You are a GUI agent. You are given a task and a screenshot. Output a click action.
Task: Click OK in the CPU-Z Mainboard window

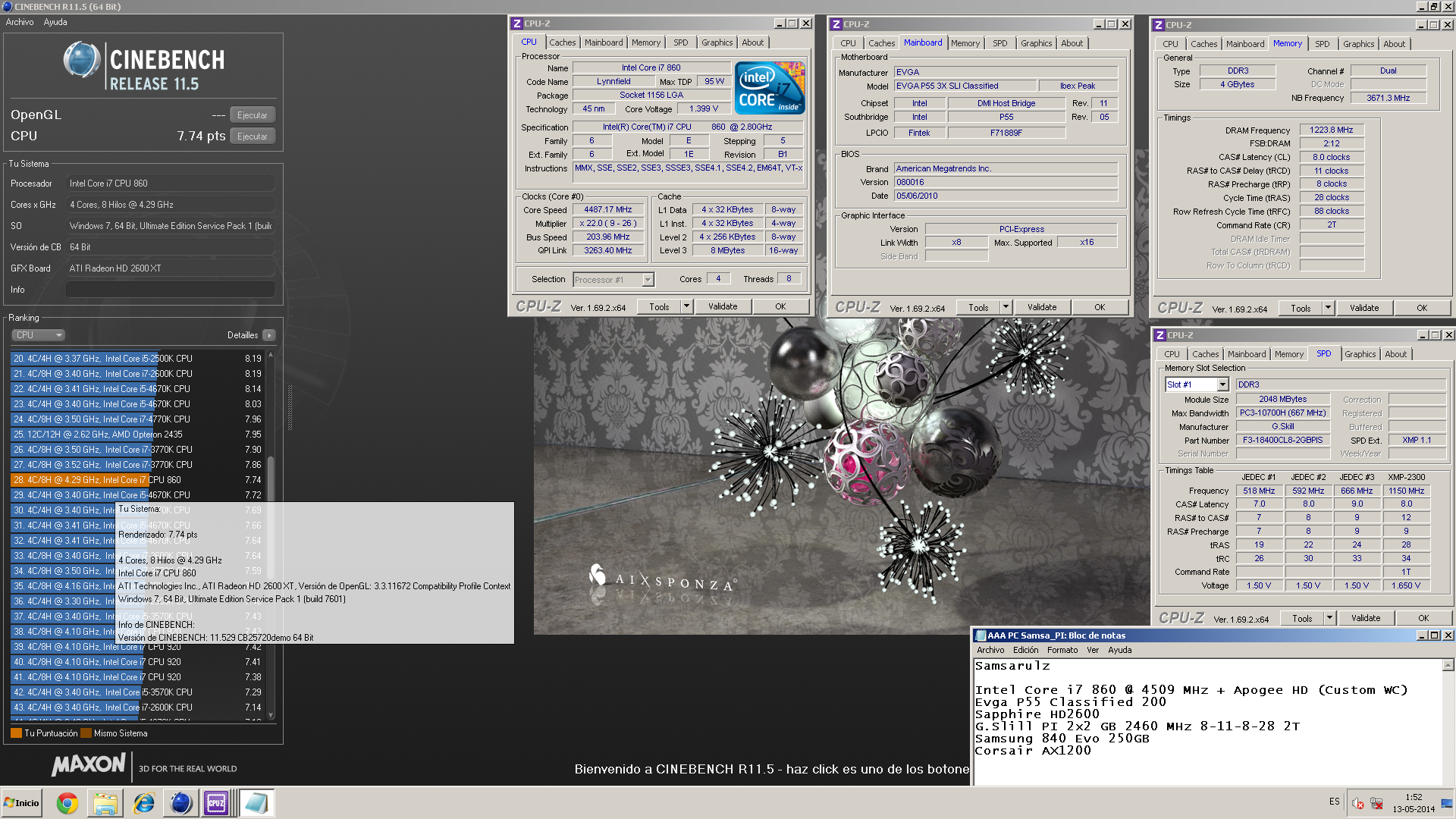pos(1100,307)
